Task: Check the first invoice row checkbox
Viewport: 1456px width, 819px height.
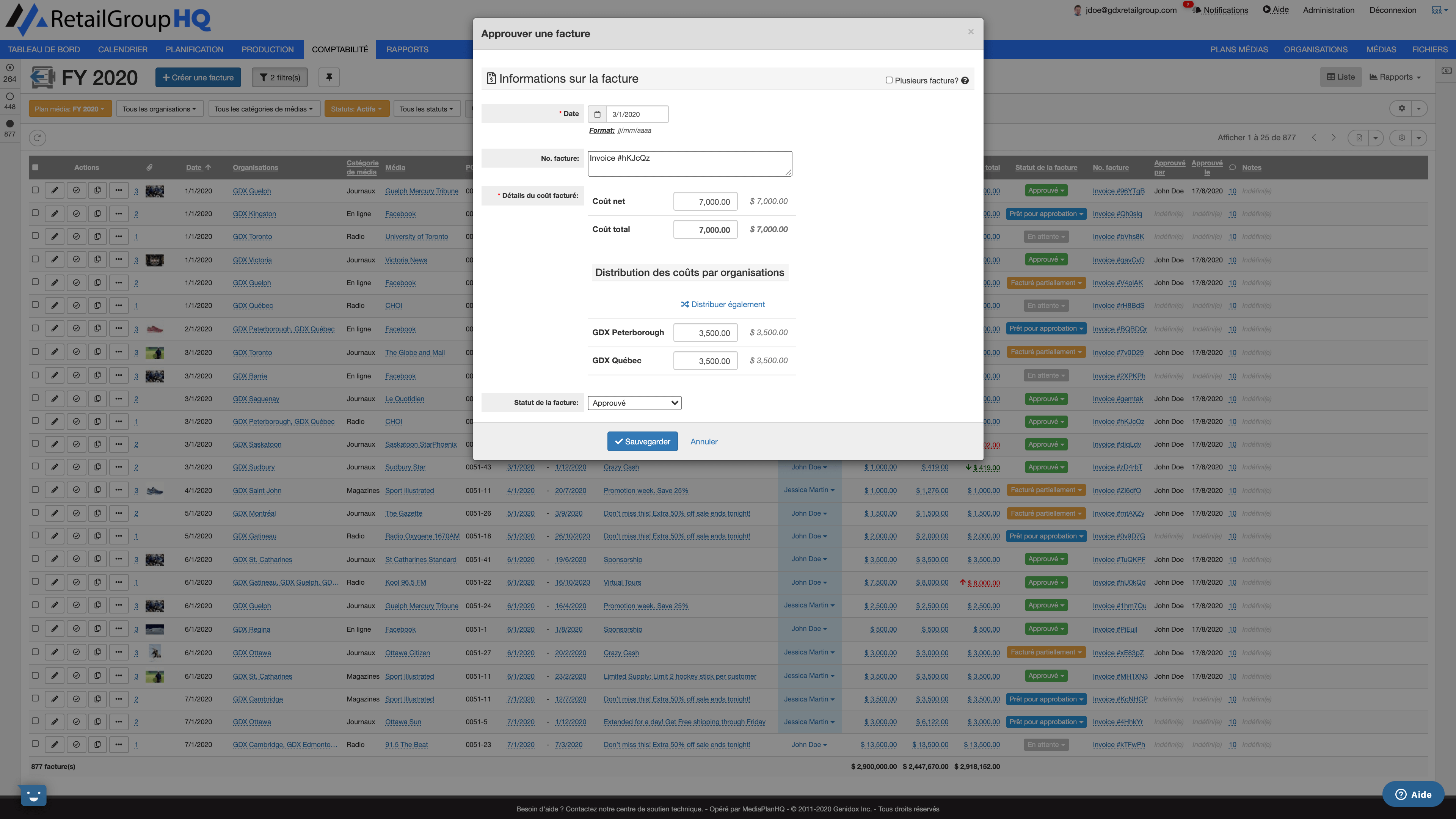Action: (36, 190)
